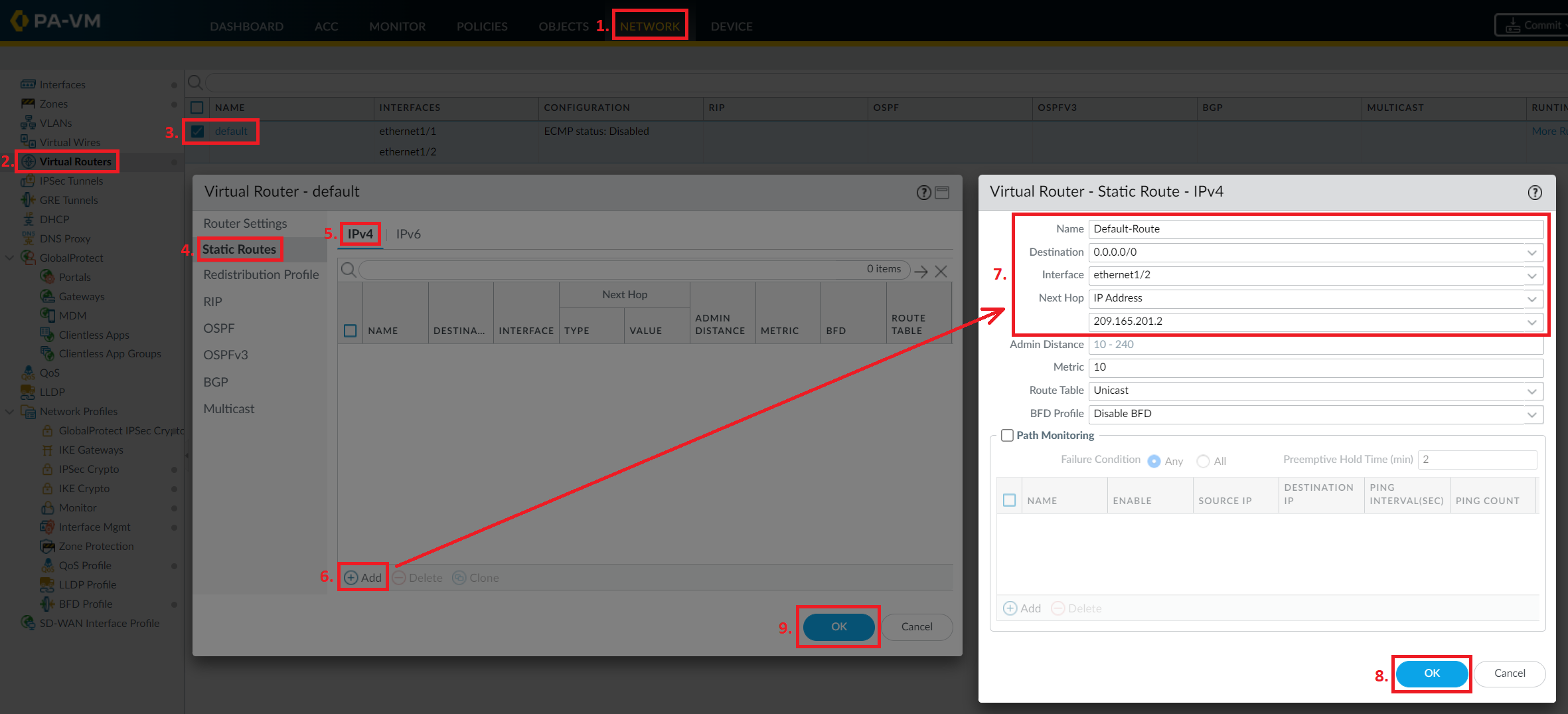This screenshot has height=714, width=1568.
Task: Switch to the IPv6 static routes tab
Action: pos(408,234)
